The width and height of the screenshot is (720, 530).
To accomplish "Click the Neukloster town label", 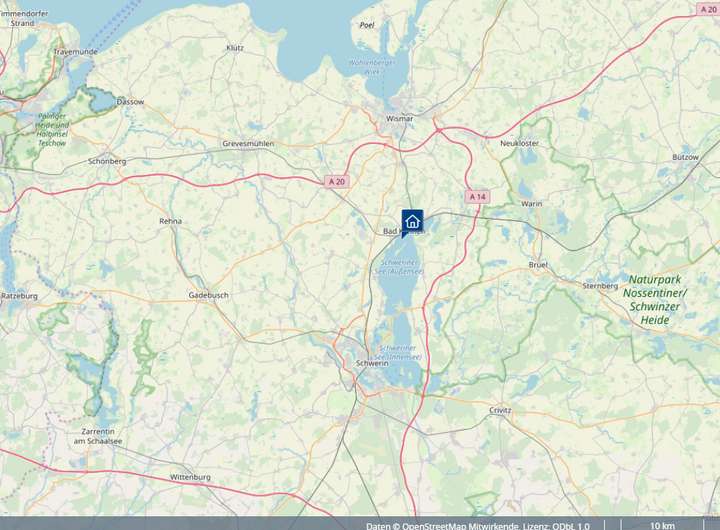I will tap(519, 143).
